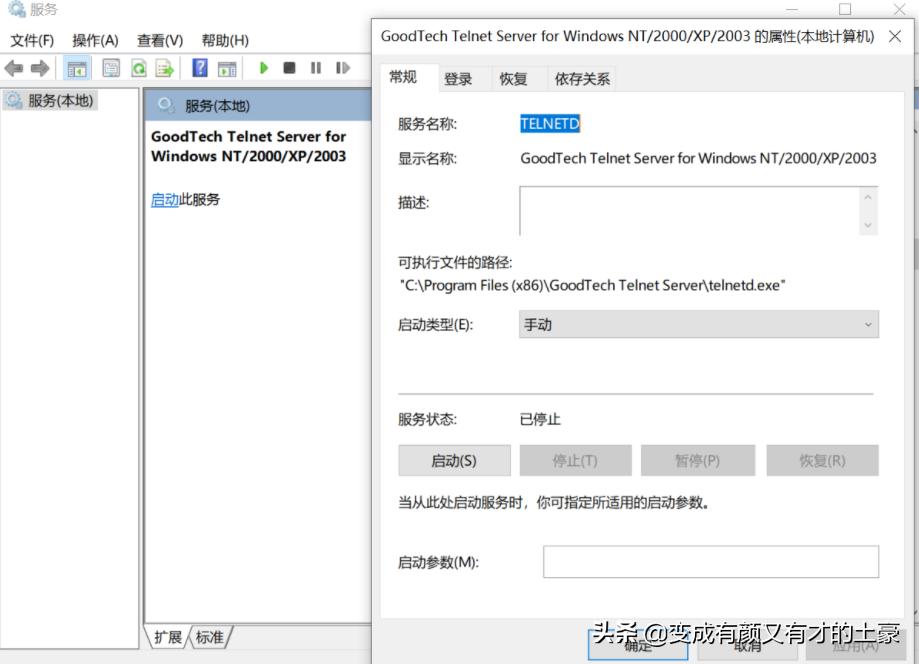Stop the service with the black square toolbar icon
The image size is (919, 664).
(289, 68)
